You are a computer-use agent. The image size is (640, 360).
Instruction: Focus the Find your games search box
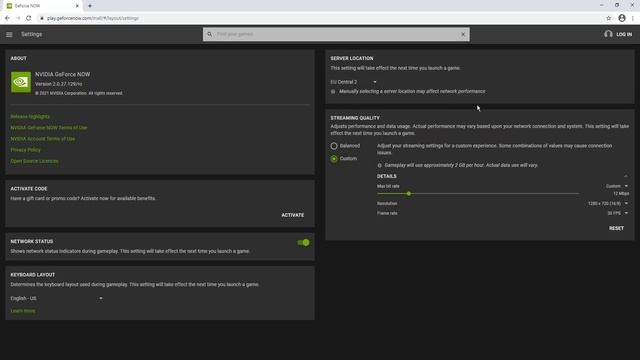[336, 34]
